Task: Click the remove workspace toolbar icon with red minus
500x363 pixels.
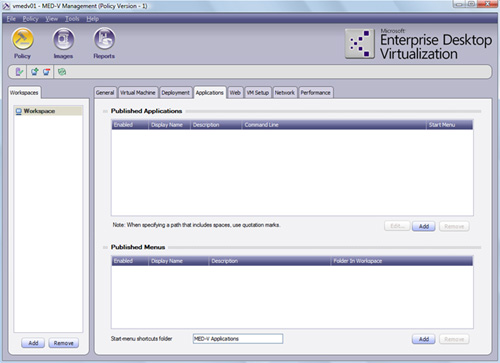Action: (47, 72)
